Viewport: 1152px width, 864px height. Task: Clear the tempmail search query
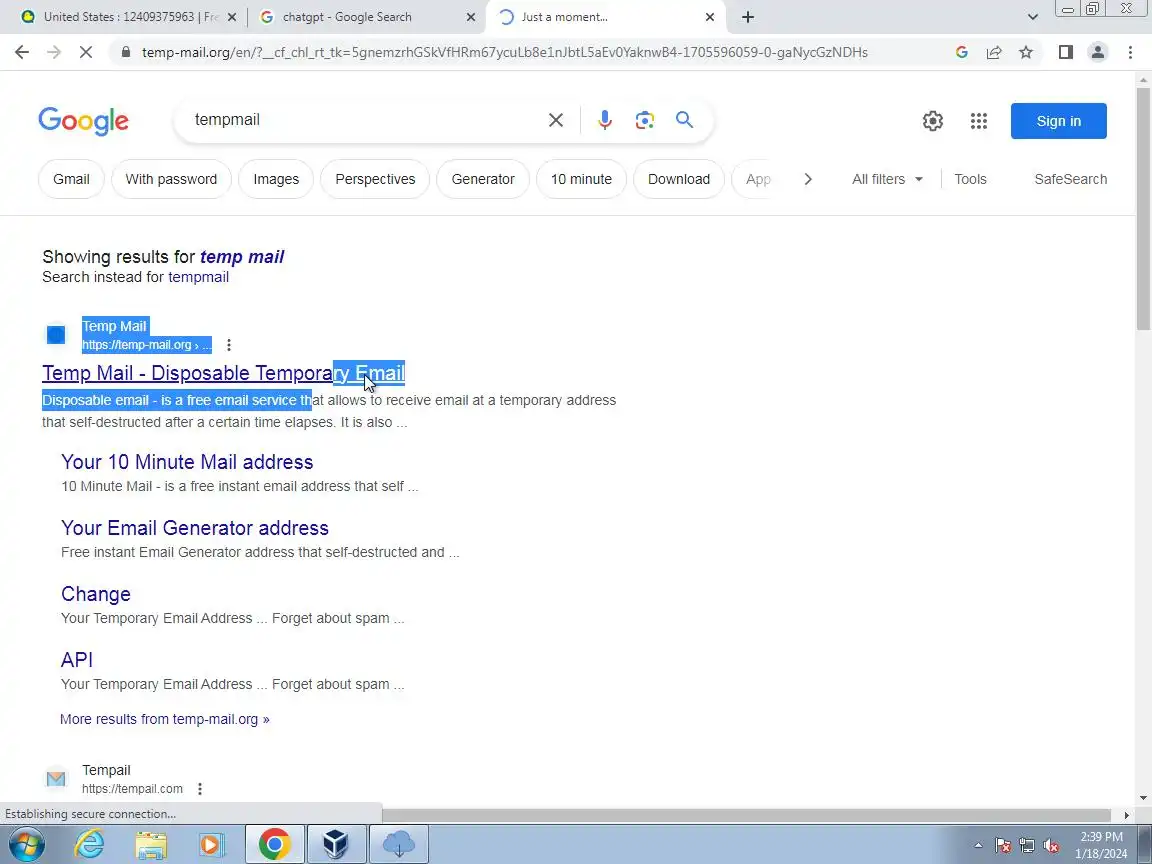pos(556,120)
